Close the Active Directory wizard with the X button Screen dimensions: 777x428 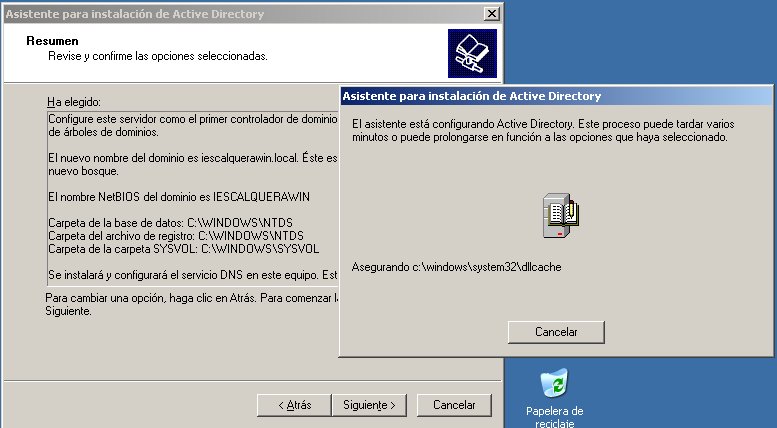click(x=491, y=14)
